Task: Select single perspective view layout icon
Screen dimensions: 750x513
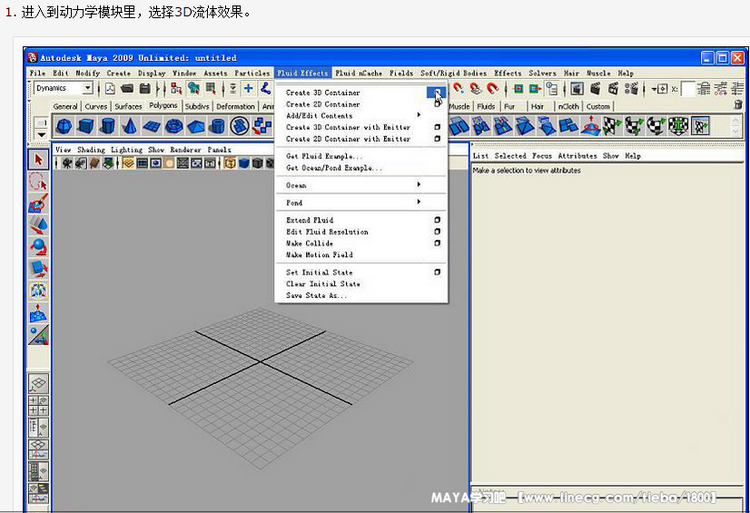Action: coord(38,384)
